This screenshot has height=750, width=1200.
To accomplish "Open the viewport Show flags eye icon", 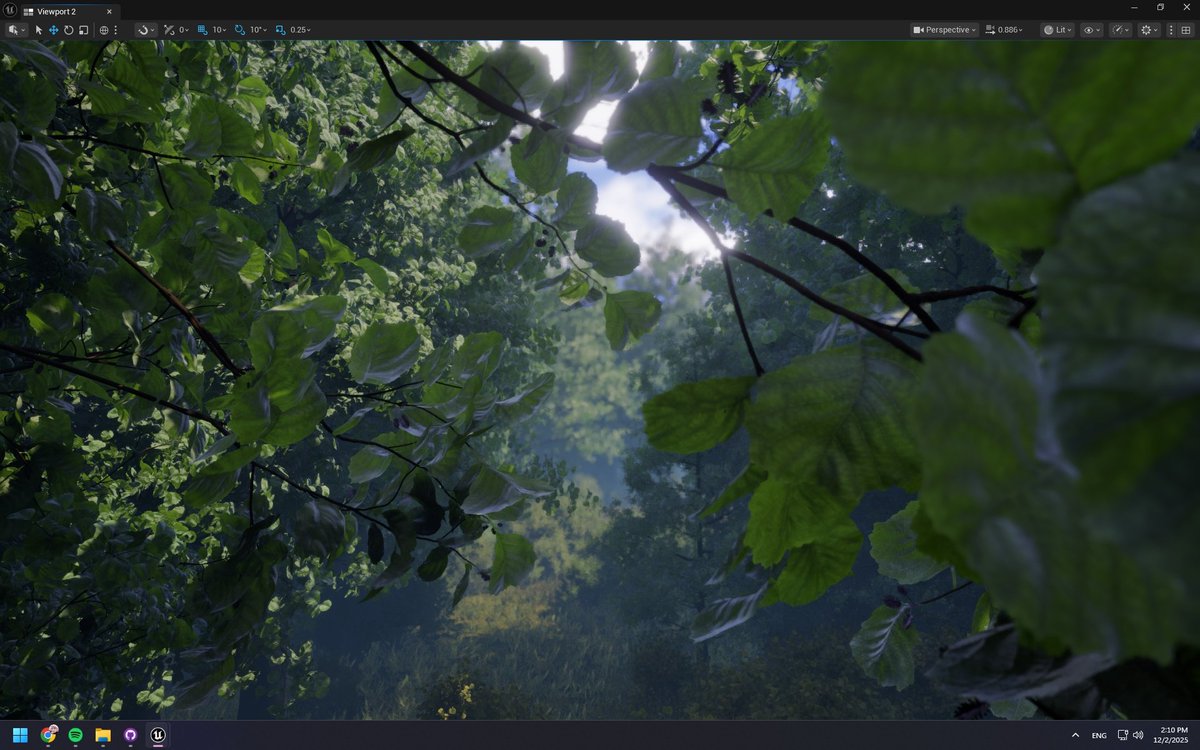I will pyautogui.click(x=1090, y=29).
